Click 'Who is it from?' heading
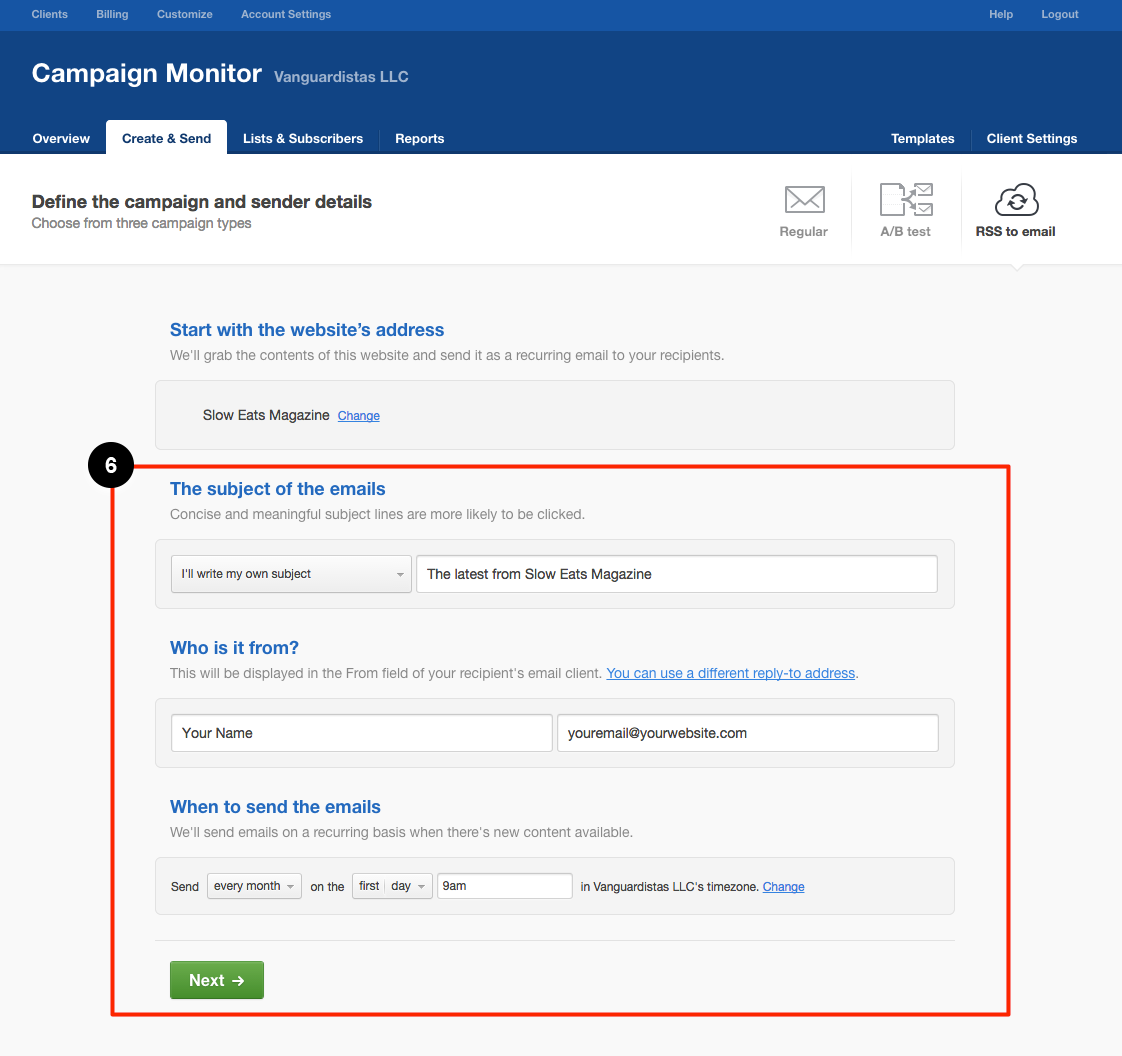The width and height of the screenshot is (1122, 1056). click(234, 647)
